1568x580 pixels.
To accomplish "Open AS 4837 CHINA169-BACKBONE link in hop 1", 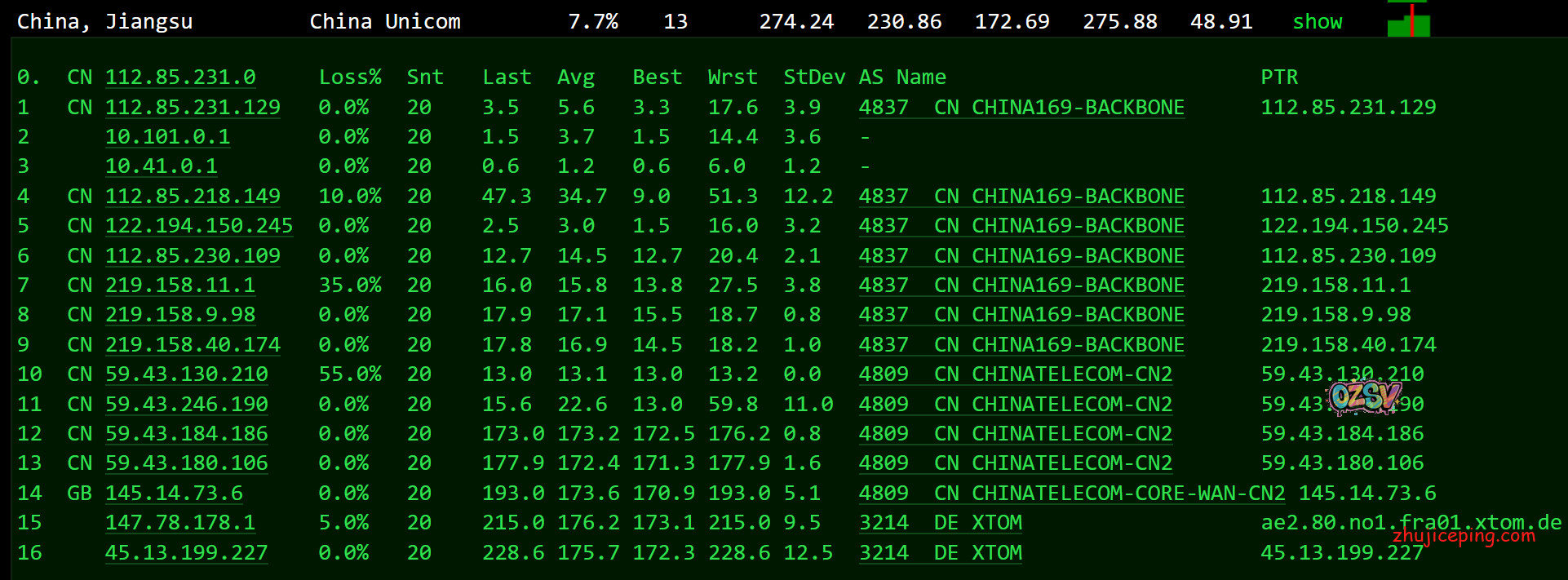I will tap(1021, 108).
